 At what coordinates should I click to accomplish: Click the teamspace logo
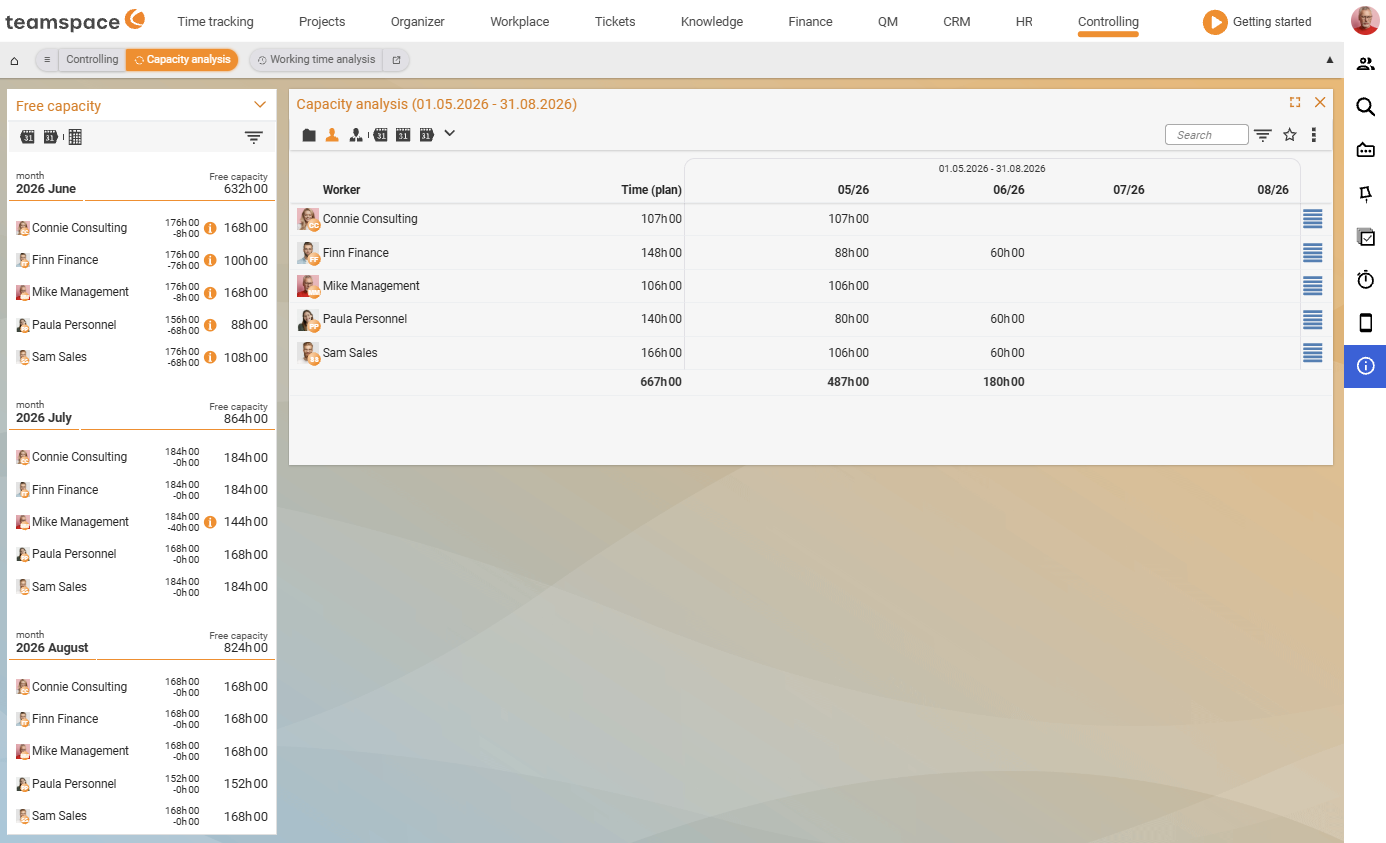click(75, 20)
